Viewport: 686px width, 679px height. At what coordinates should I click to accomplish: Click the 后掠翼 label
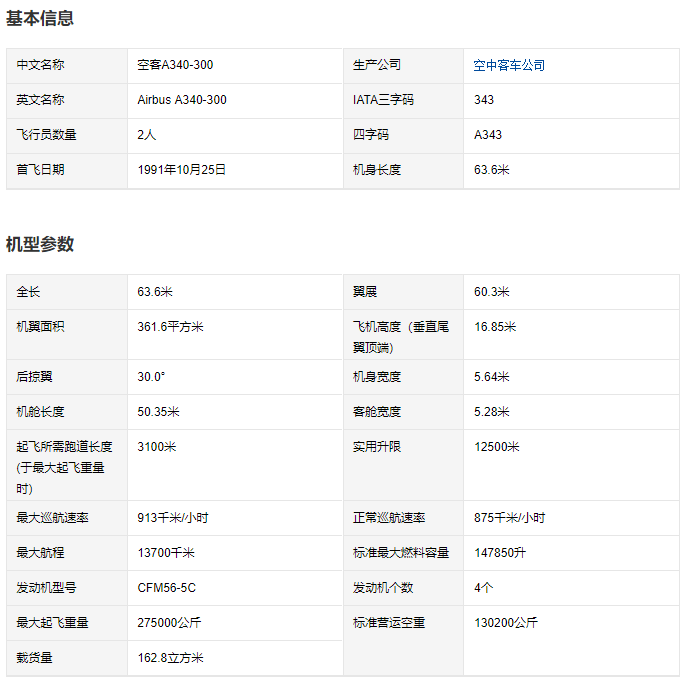pos(34,377)
